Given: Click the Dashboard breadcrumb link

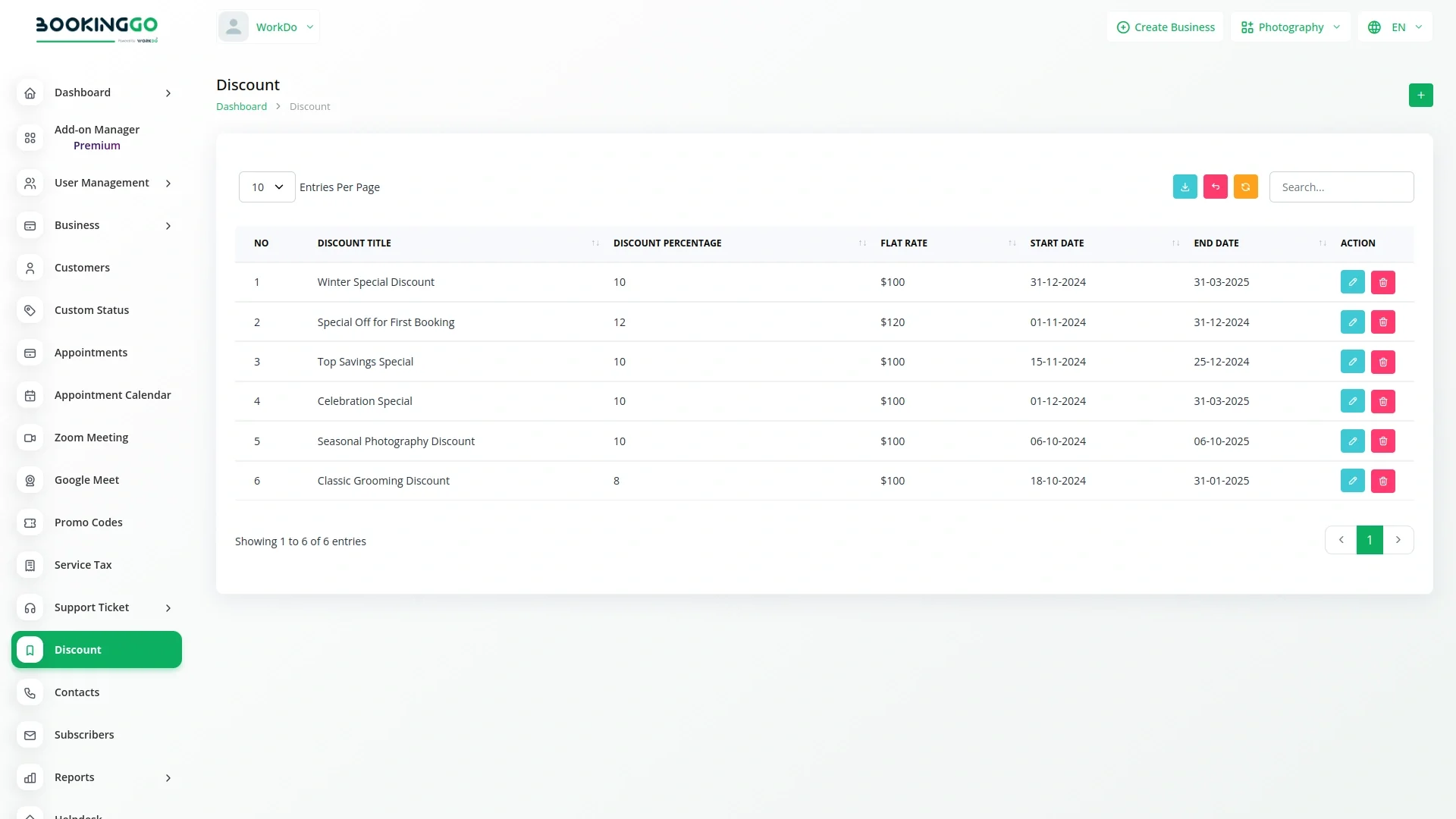Looking at the screenshot, I should tap(241, 106).
